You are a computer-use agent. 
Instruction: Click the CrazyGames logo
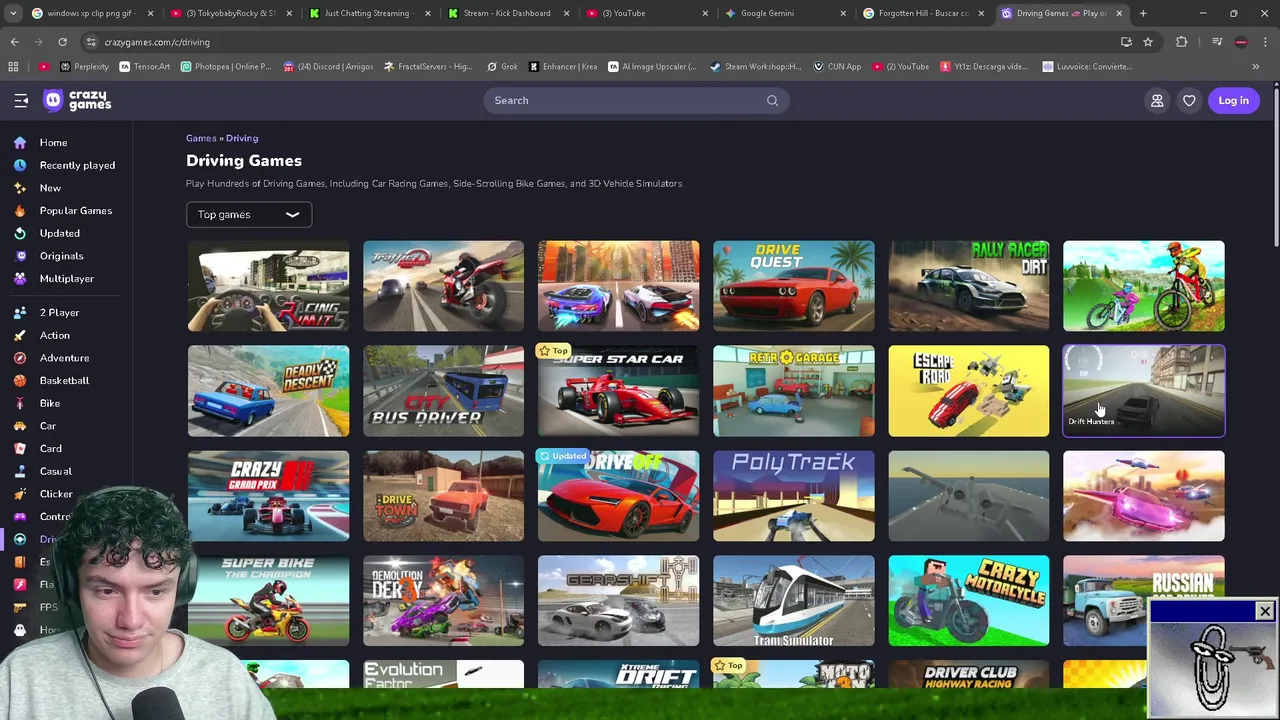(77, 100)
